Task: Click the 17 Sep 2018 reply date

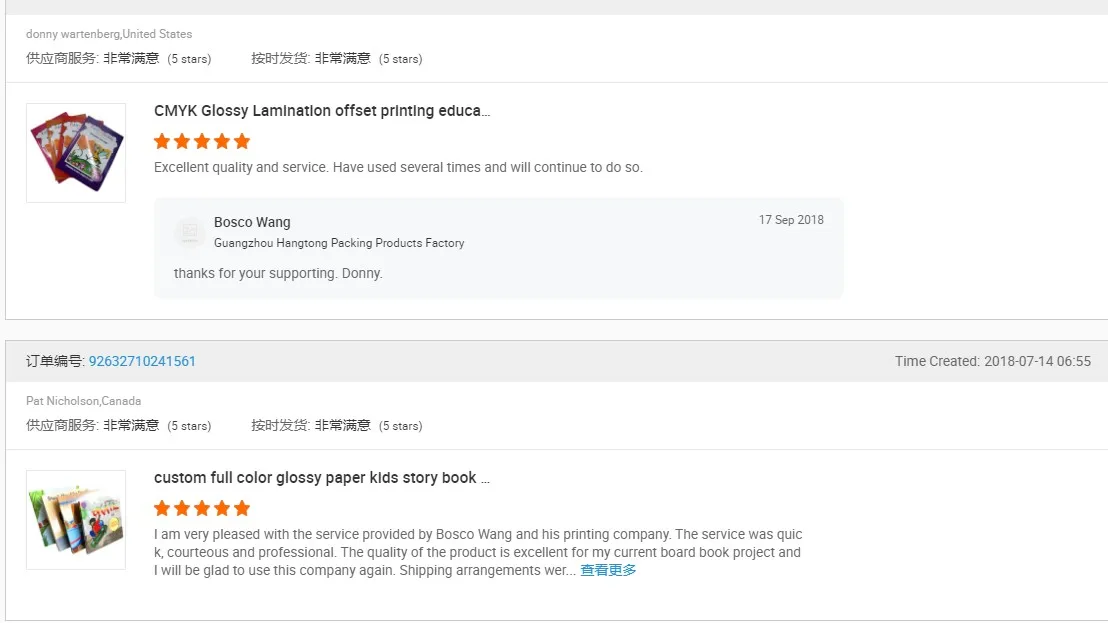Action: (791, 220)
